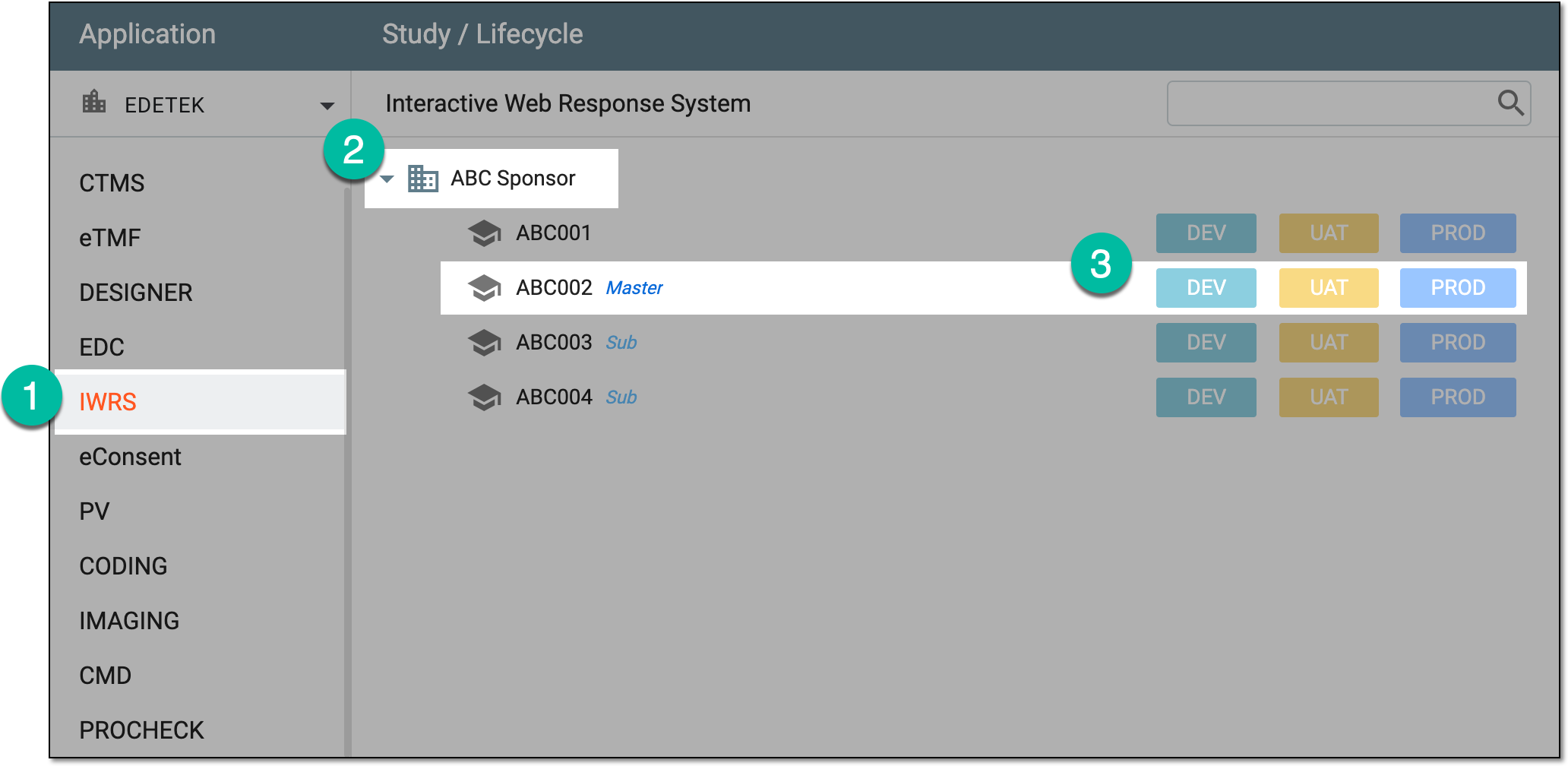Launch the ABC002 DEV environment
This screenshot has height=766, width=1568.
(x=1206, y=288)
